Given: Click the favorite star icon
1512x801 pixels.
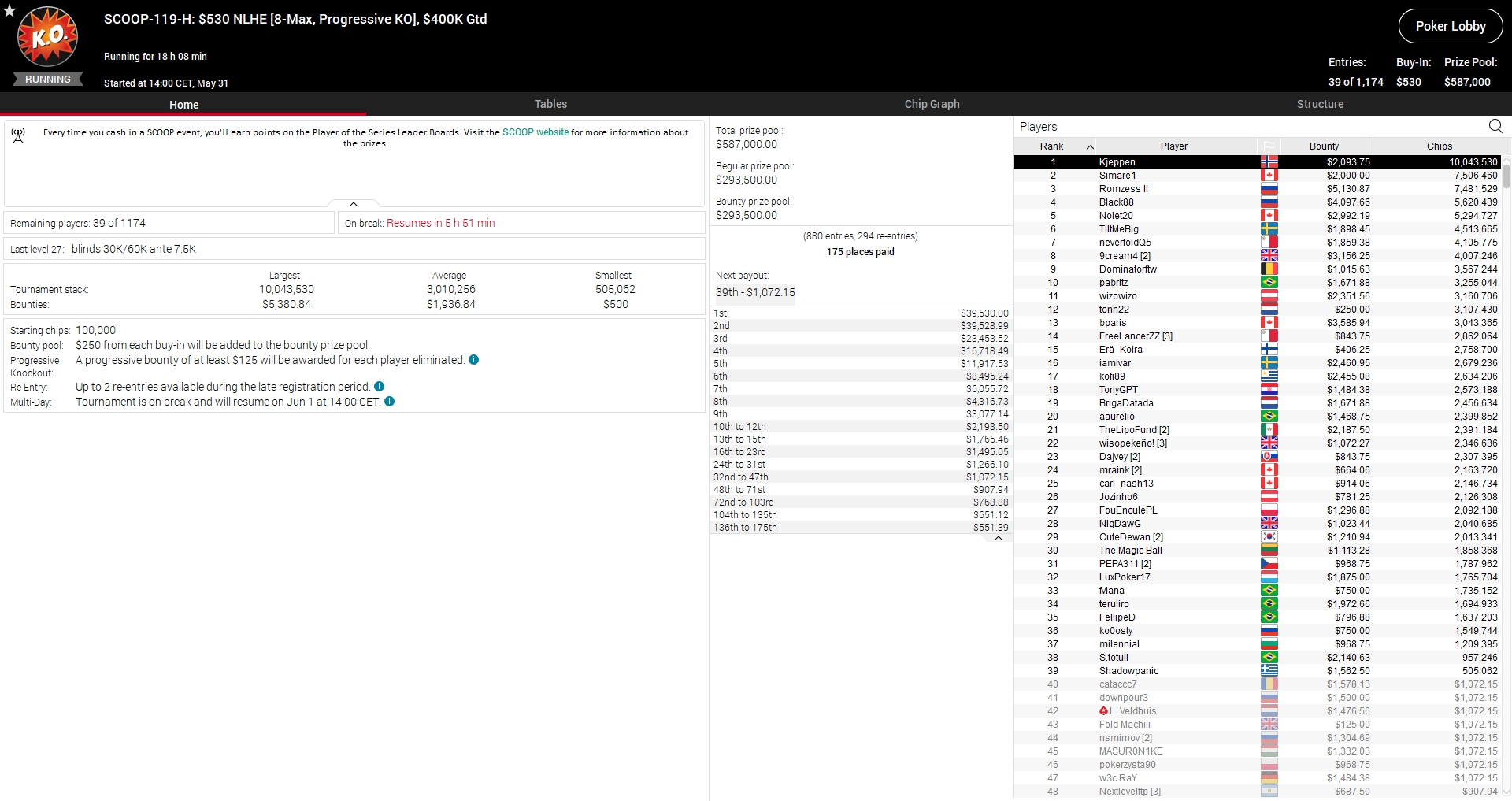Looking at the screenshot, I should [x=9, y=10].
